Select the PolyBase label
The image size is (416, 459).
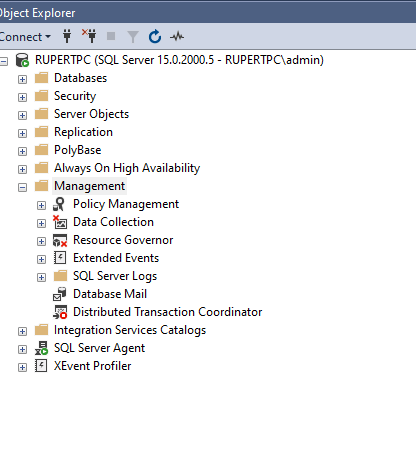(x=77, y=150)
